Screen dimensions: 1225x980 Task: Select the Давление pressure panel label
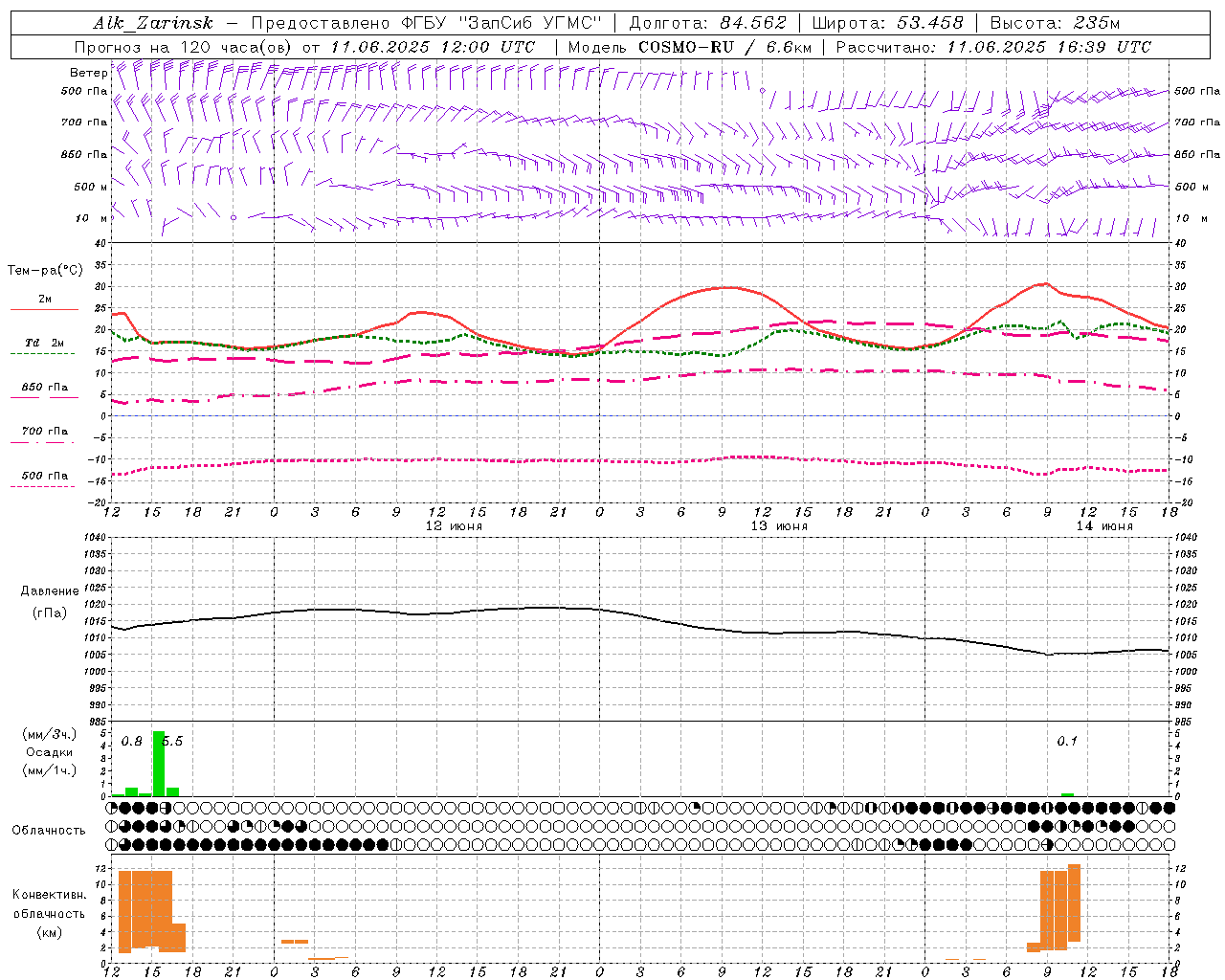pyautogui.click(x=50, y=591)
